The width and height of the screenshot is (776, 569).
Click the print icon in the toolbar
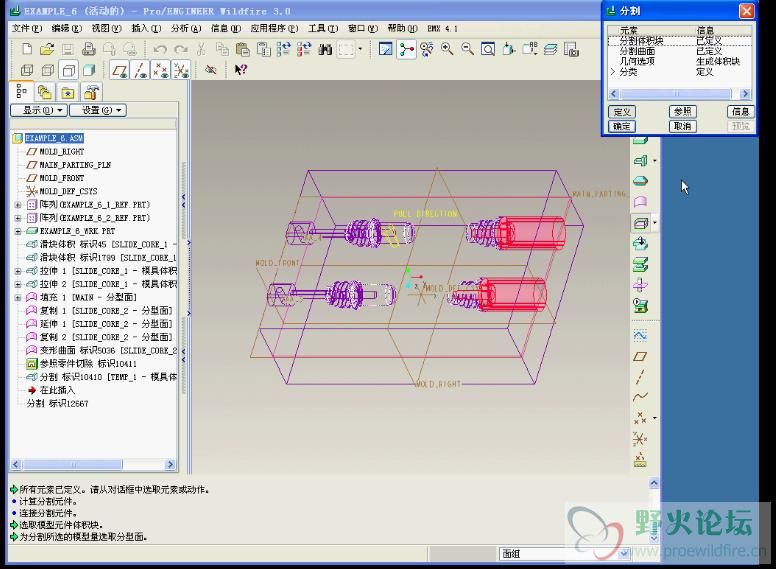89,49
